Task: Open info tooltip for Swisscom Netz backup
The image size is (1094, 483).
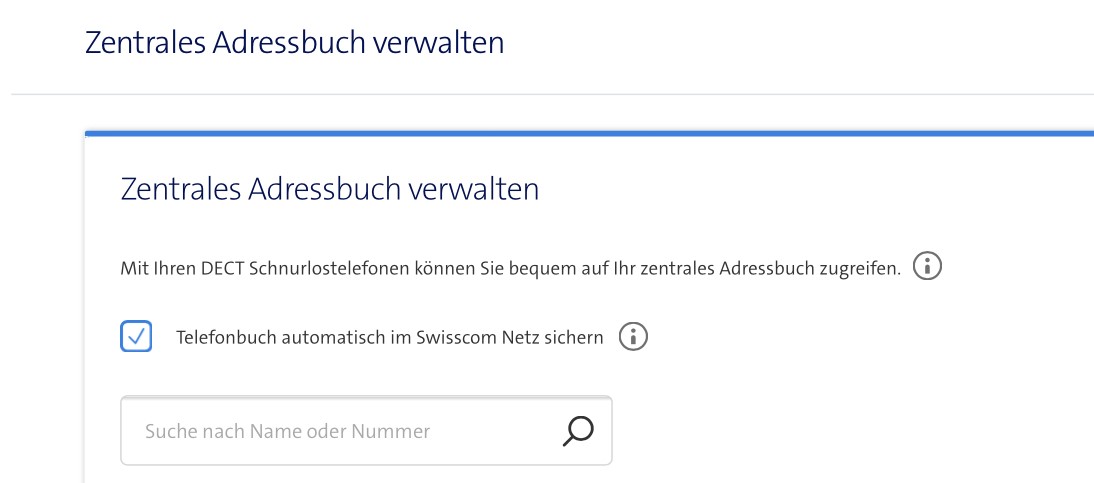Action: 633,338
